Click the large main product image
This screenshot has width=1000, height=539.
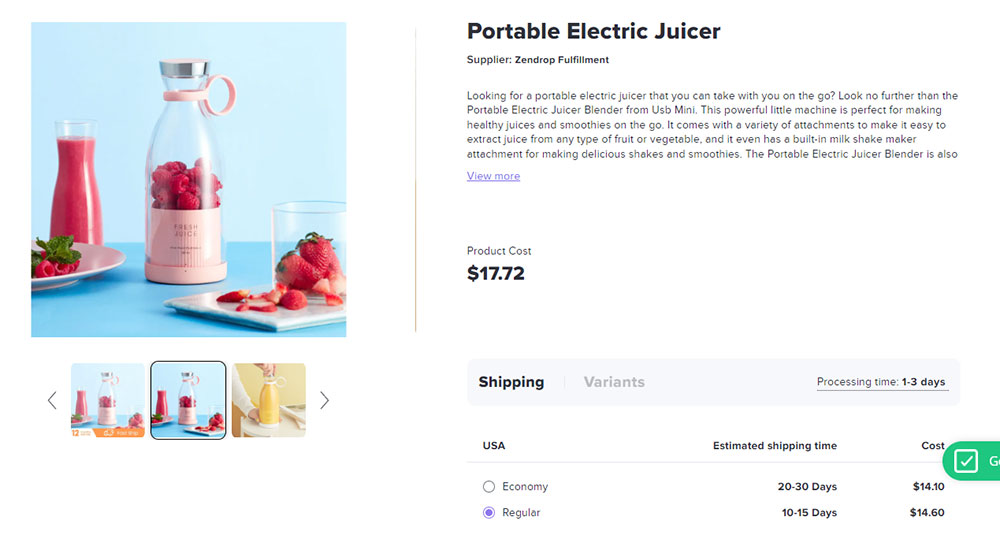[x=189, y=180]
